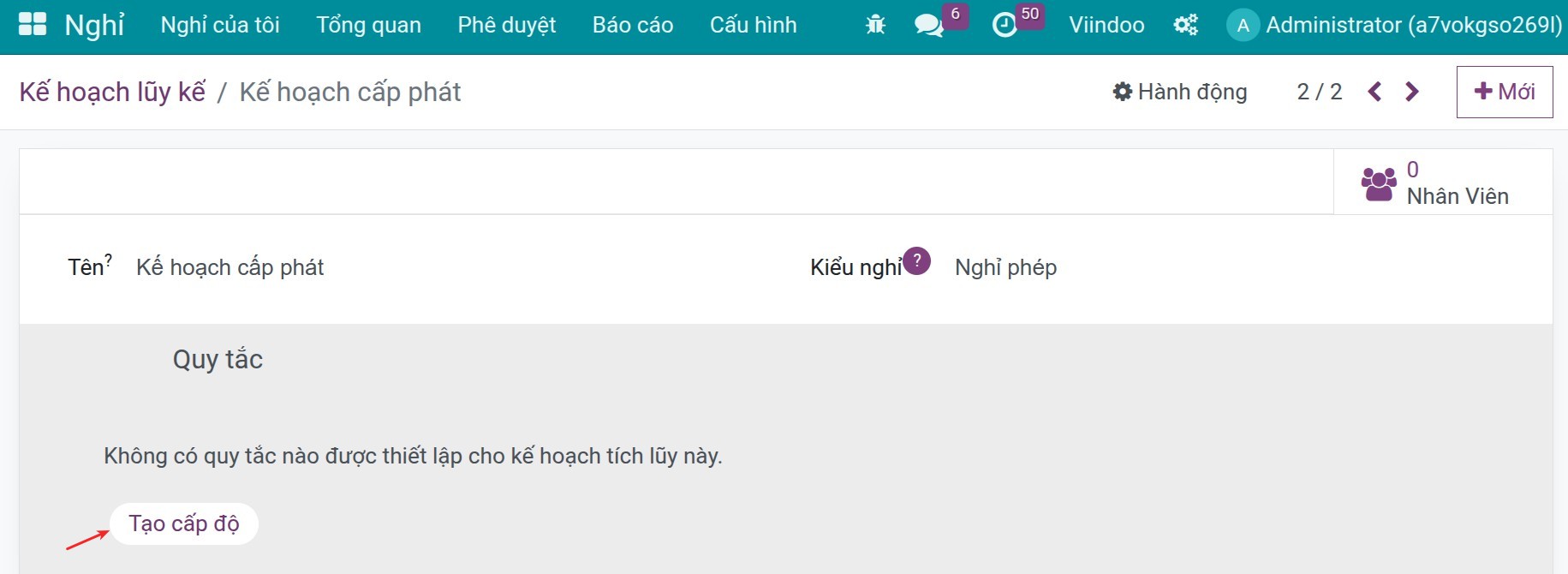Viewport: 1568px width, 574px height.
Task: Edit the Tên field value Kế hoạch cấp phát
Action: point(230,267)
